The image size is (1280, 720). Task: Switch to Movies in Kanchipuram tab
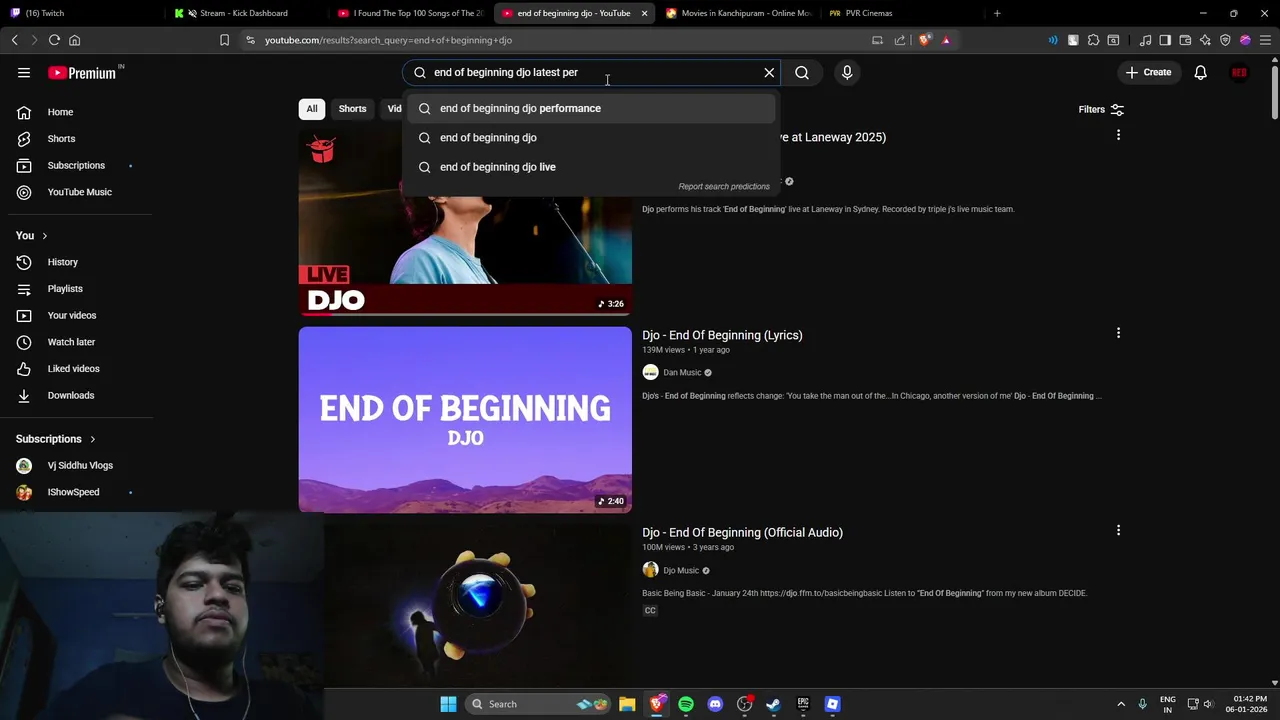pos(738,13)
